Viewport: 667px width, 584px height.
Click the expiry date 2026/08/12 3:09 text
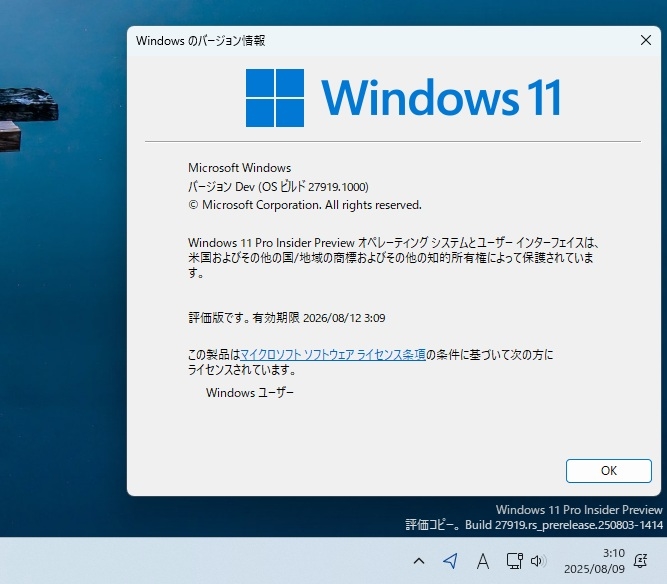344,318
